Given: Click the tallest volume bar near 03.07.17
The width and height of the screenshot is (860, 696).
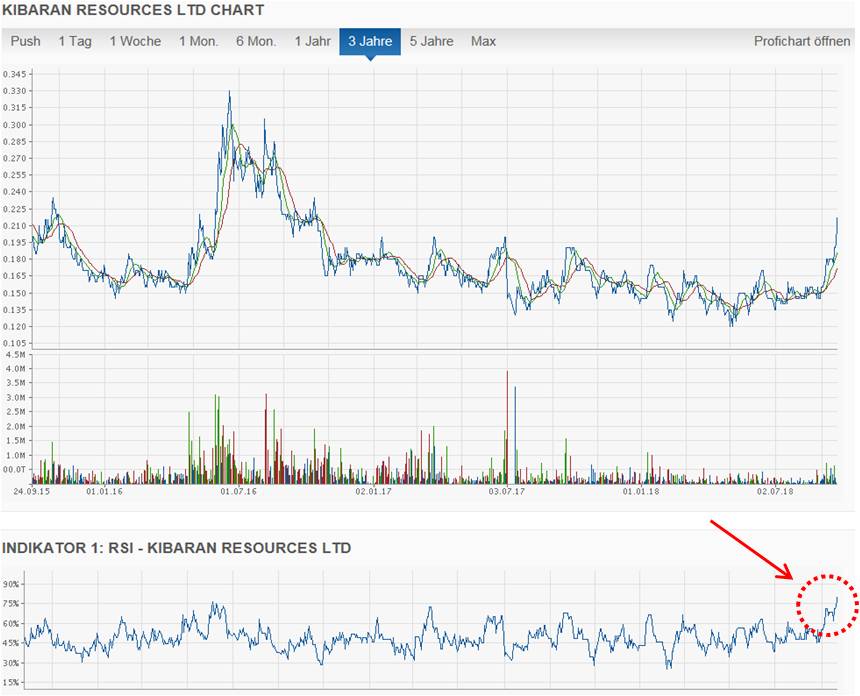Looking at the screenshot, I should click(x=507, y=427).
